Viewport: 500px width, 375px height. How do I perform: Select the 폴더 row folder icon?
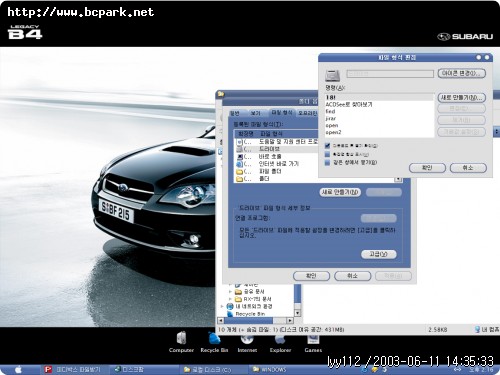point(239,179)
